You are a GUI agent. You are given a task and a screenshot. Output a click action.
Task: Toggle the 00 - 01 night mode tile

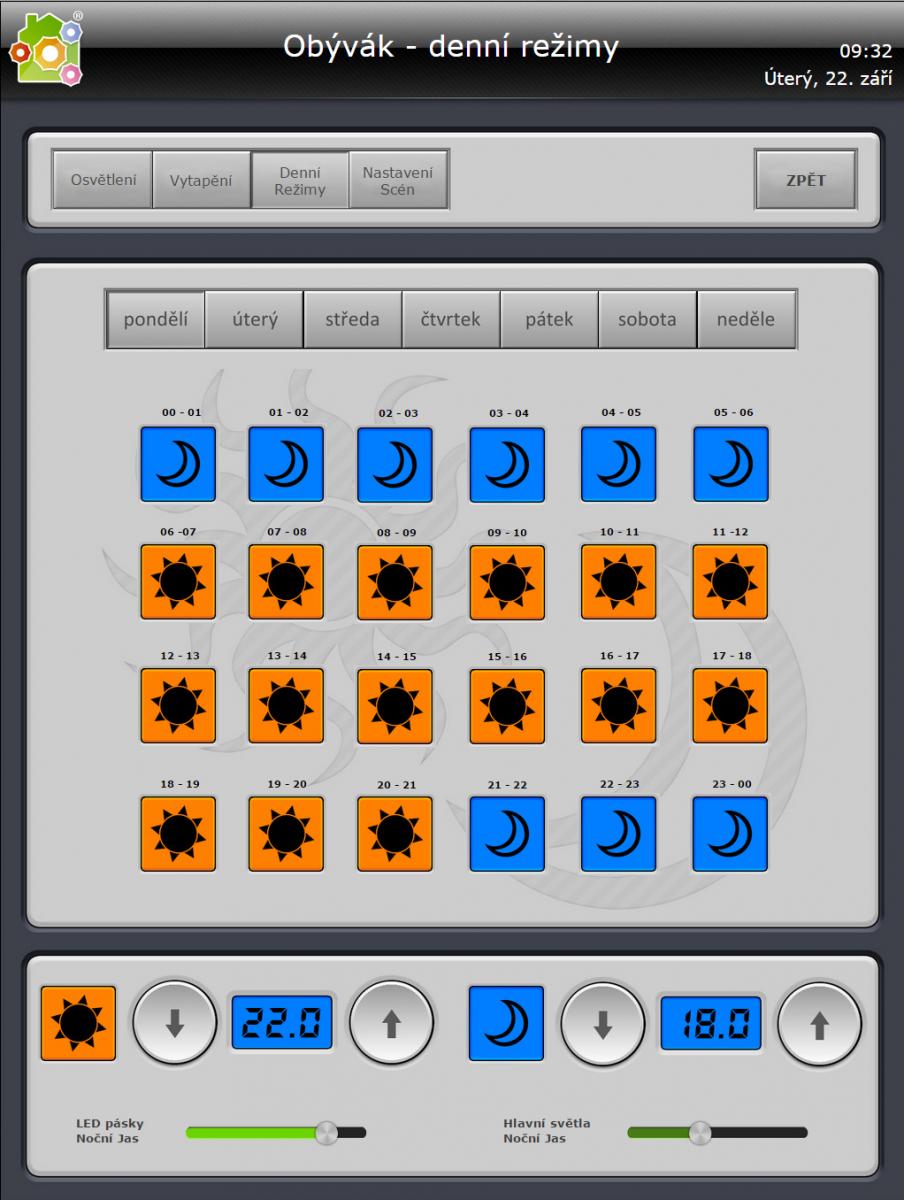click(178, 464)
